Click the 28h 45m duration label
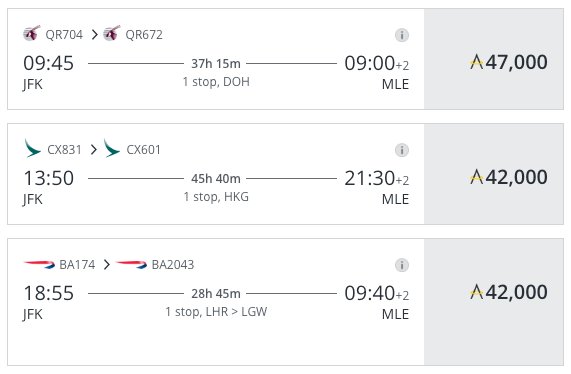571x374 pixels. (216, 294)
